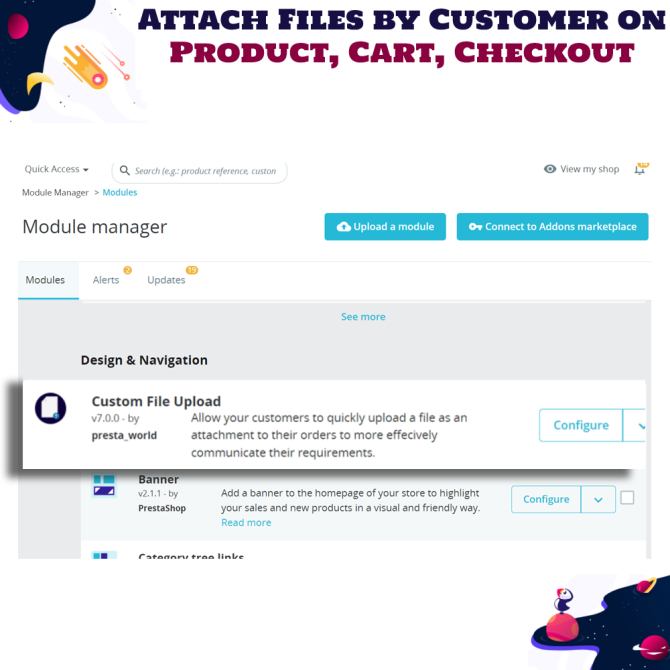Expand Banner module actions arrow
670x670 pixels.
click(598, 499)
